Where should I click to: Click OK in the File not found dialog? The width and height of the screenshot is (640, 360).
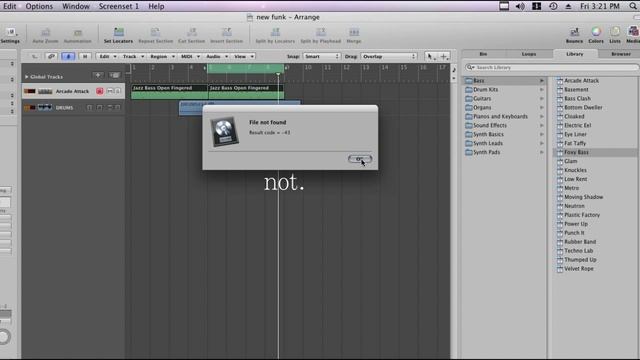pos(360,159)
